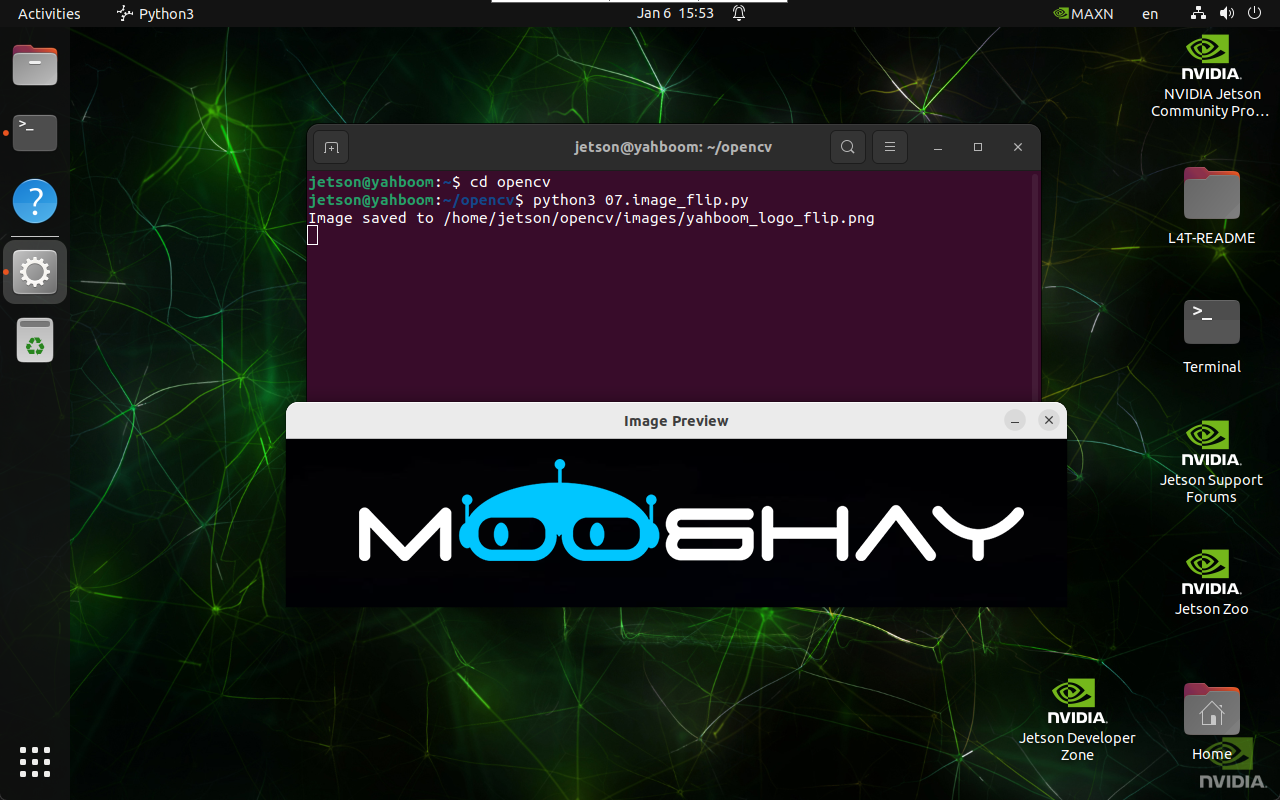Click the flipped logo image preview

click(x=676, y=523)
